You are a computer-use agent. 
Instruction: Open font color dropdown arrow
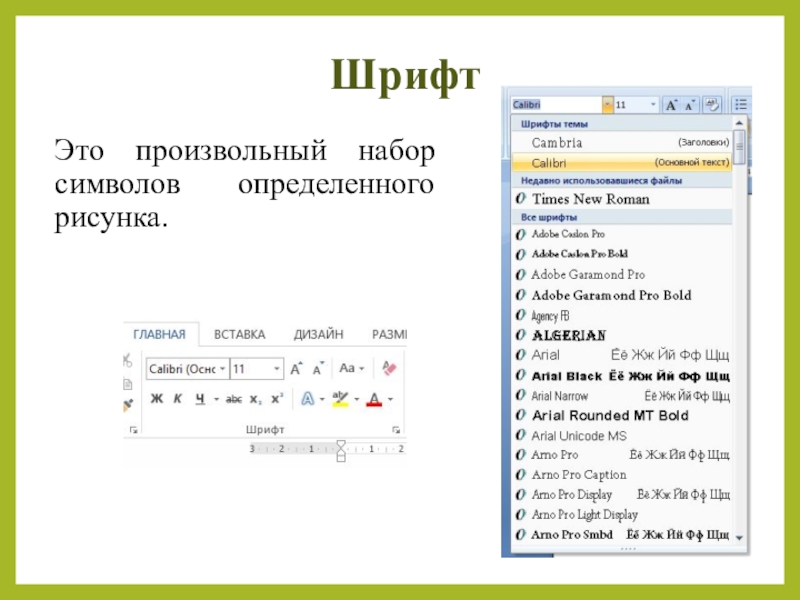pyautogui.click(x=390, y=399)
